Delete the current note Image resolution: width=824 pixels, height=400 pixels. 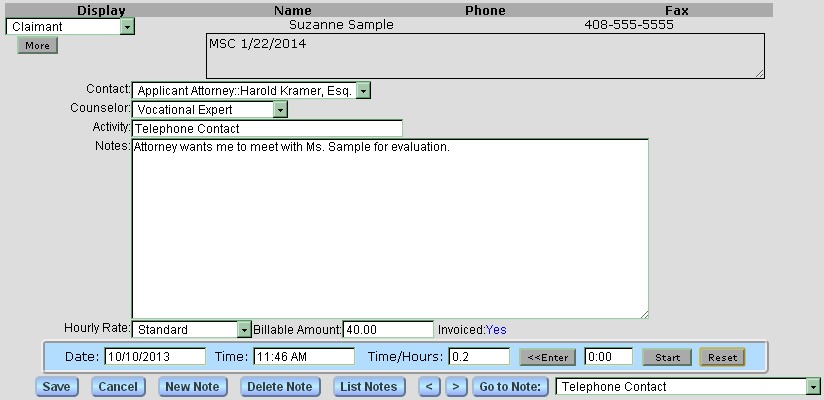point(279,387)
